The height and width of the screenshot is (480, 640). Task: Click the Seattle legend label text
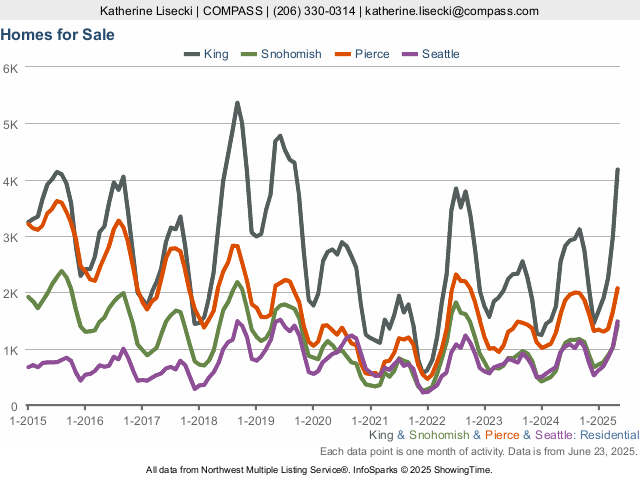point(441,53)
